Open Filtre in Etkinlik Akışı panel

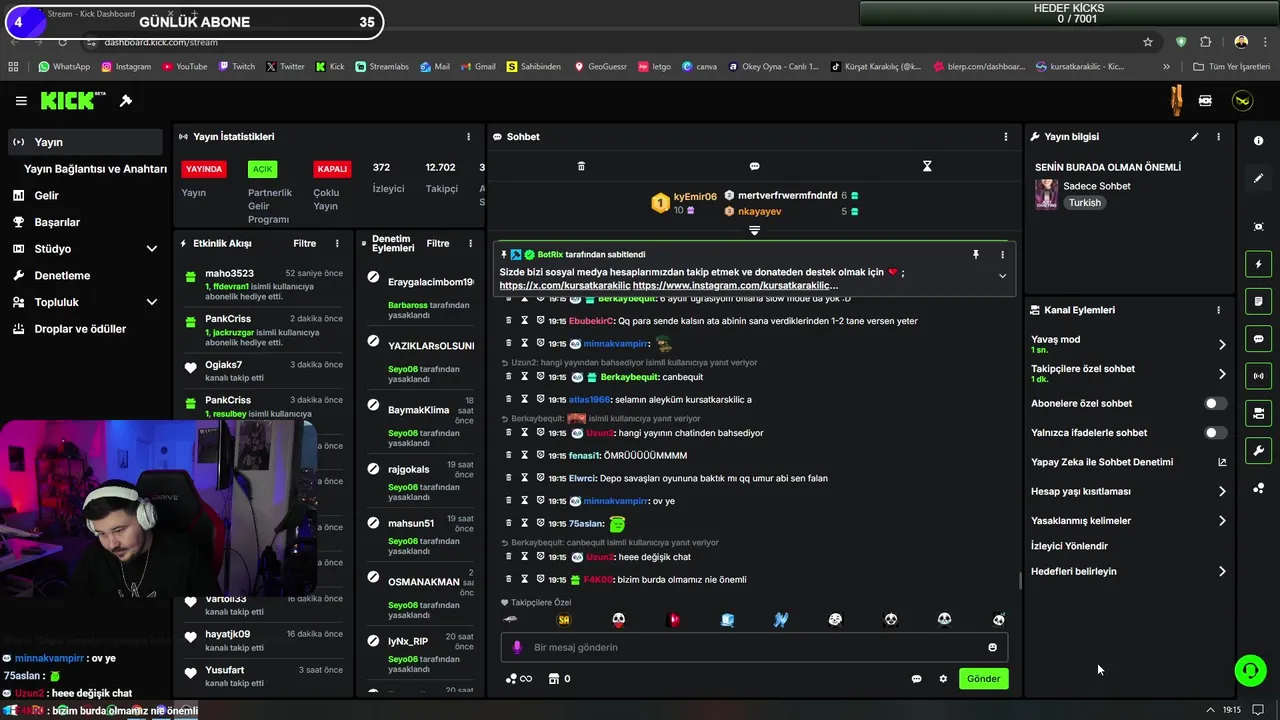pos(304,244)
